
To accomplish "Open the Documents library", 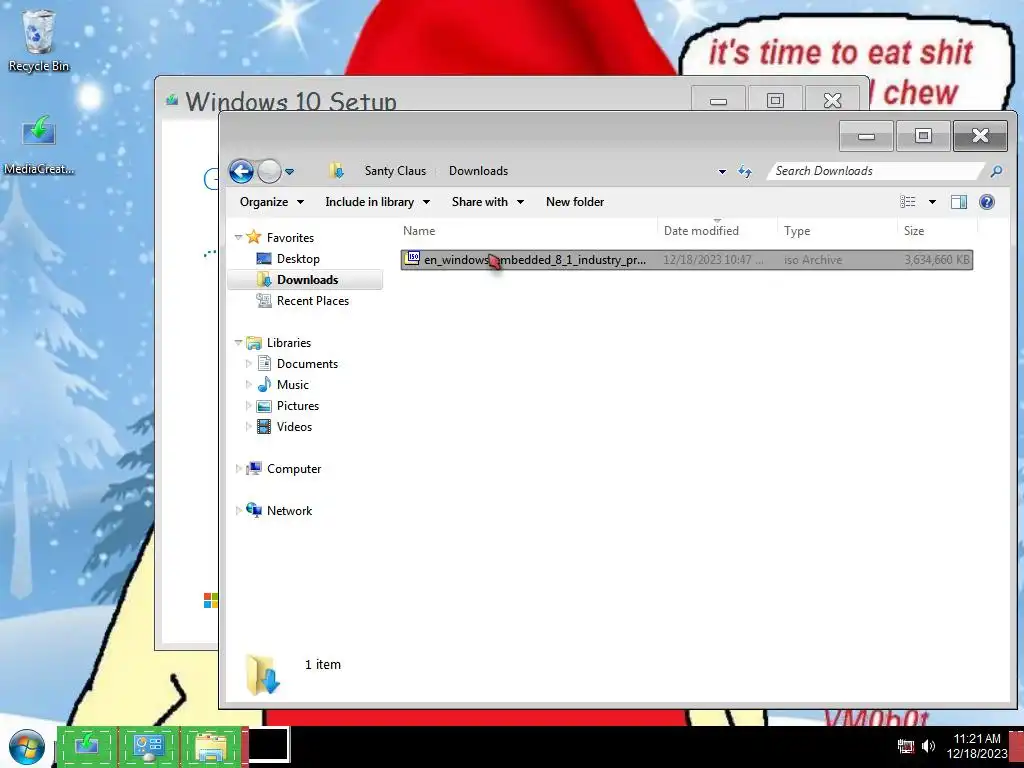I will pyautogui.click(x=307, y=364).
